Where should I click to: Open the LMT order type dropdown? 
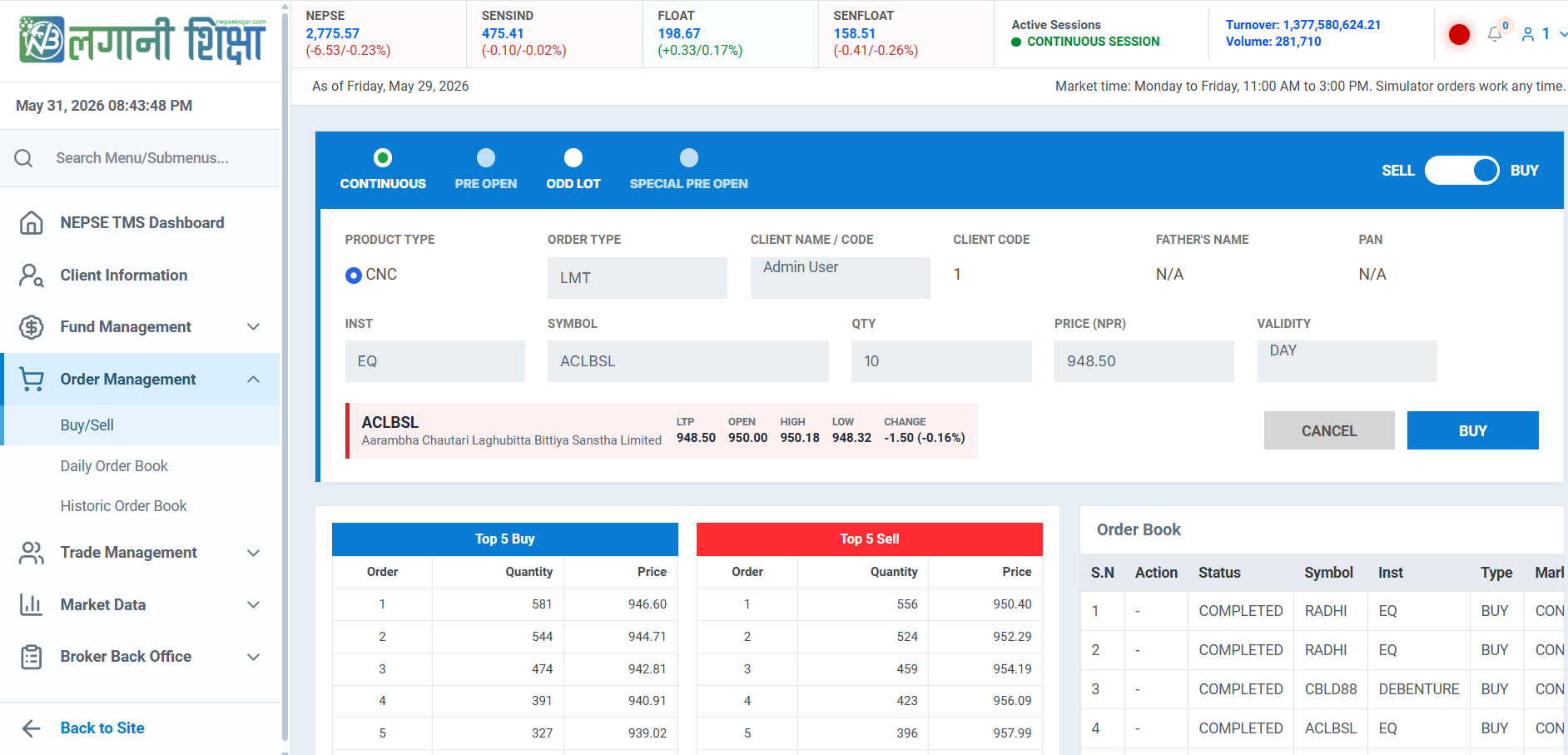click(x=638, y=278)
